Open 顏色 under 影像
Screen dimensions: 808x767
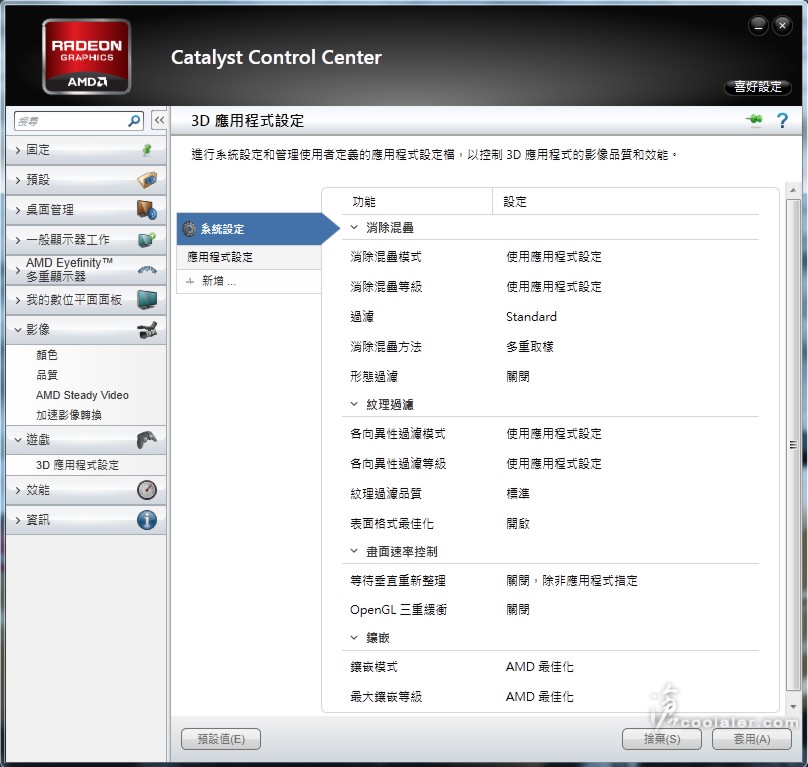47,355
